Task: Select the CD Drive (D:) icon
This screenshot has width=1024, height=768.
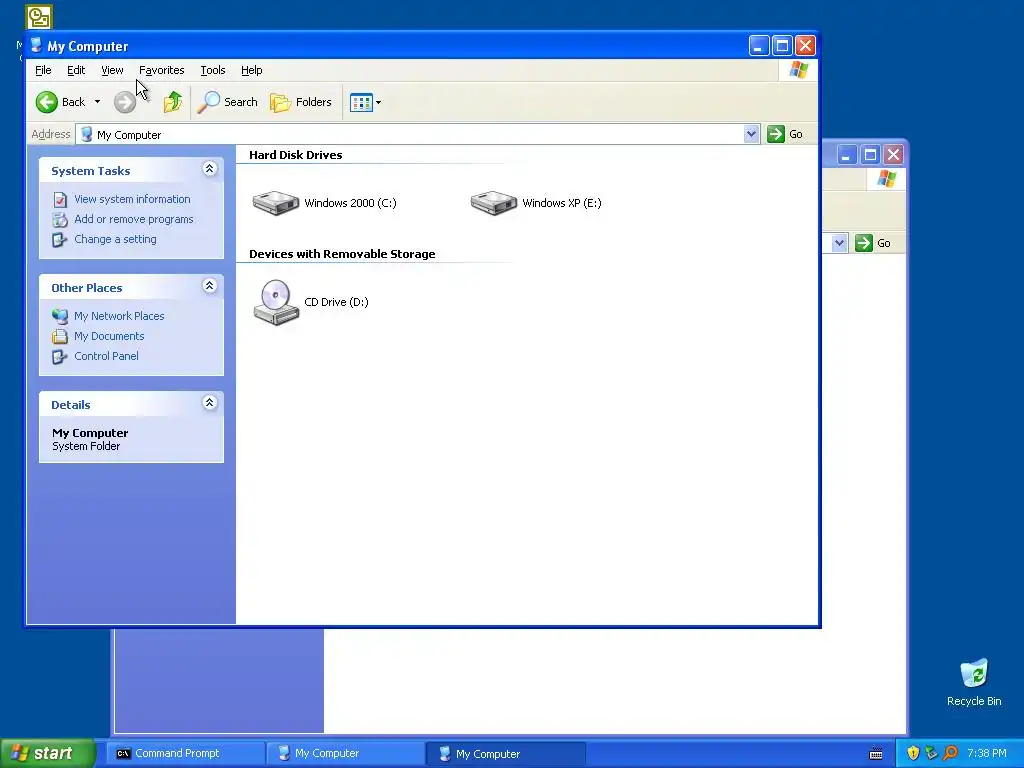Action: [x=276, y=302]
